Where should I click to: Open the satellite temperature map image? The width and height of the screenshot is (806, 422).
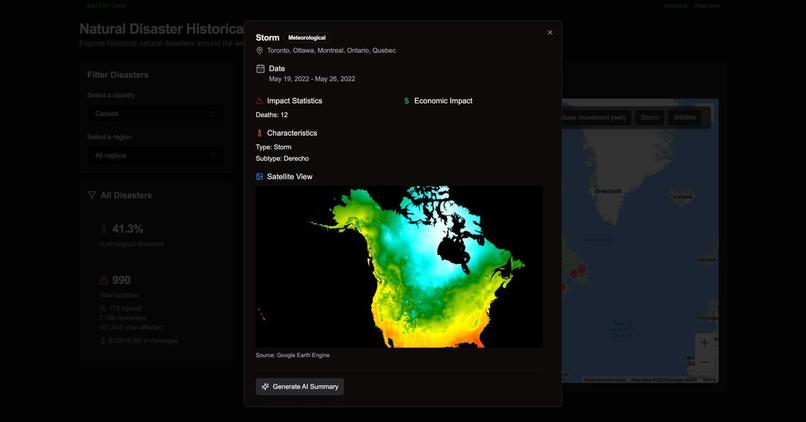click(x=399, y=267)
